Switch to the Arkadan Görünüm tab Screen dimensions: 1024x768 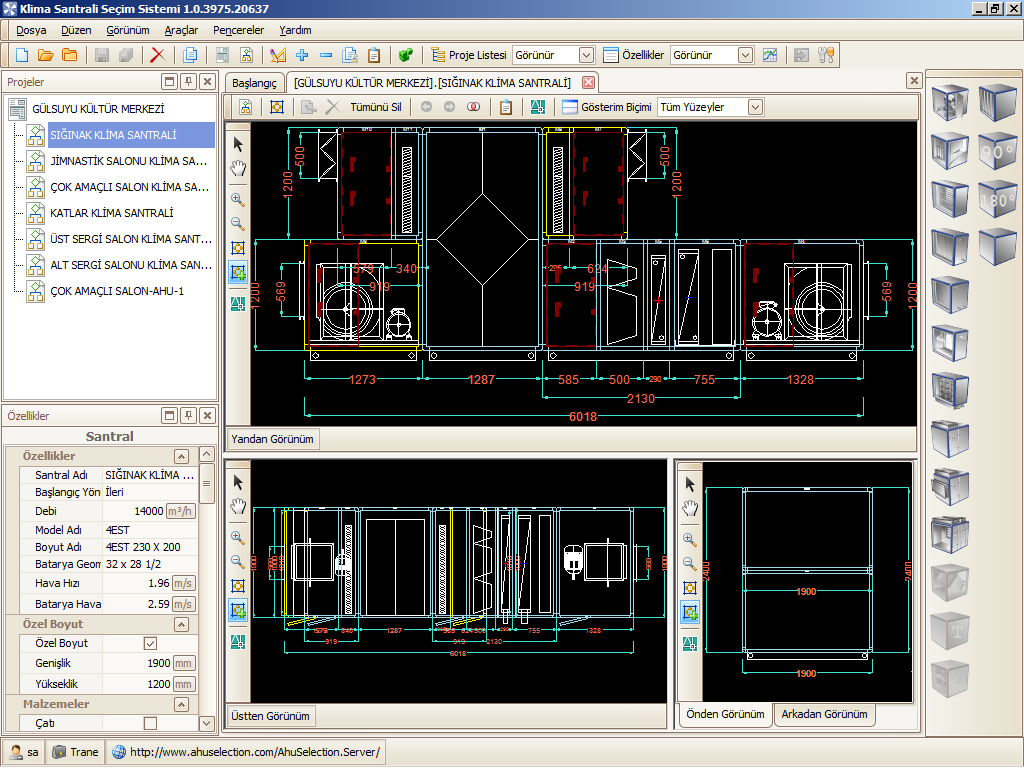(824, 714)
